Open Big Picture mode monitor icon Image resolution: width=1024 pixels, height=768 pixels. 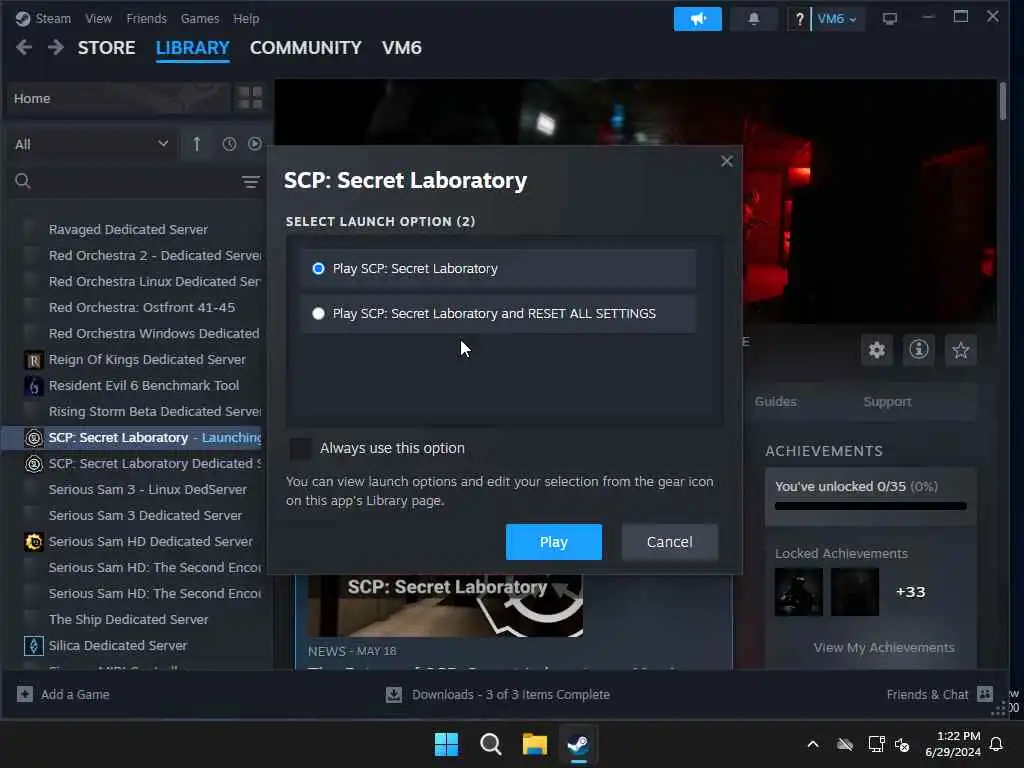pyautogui.click(x=889, y=19)
